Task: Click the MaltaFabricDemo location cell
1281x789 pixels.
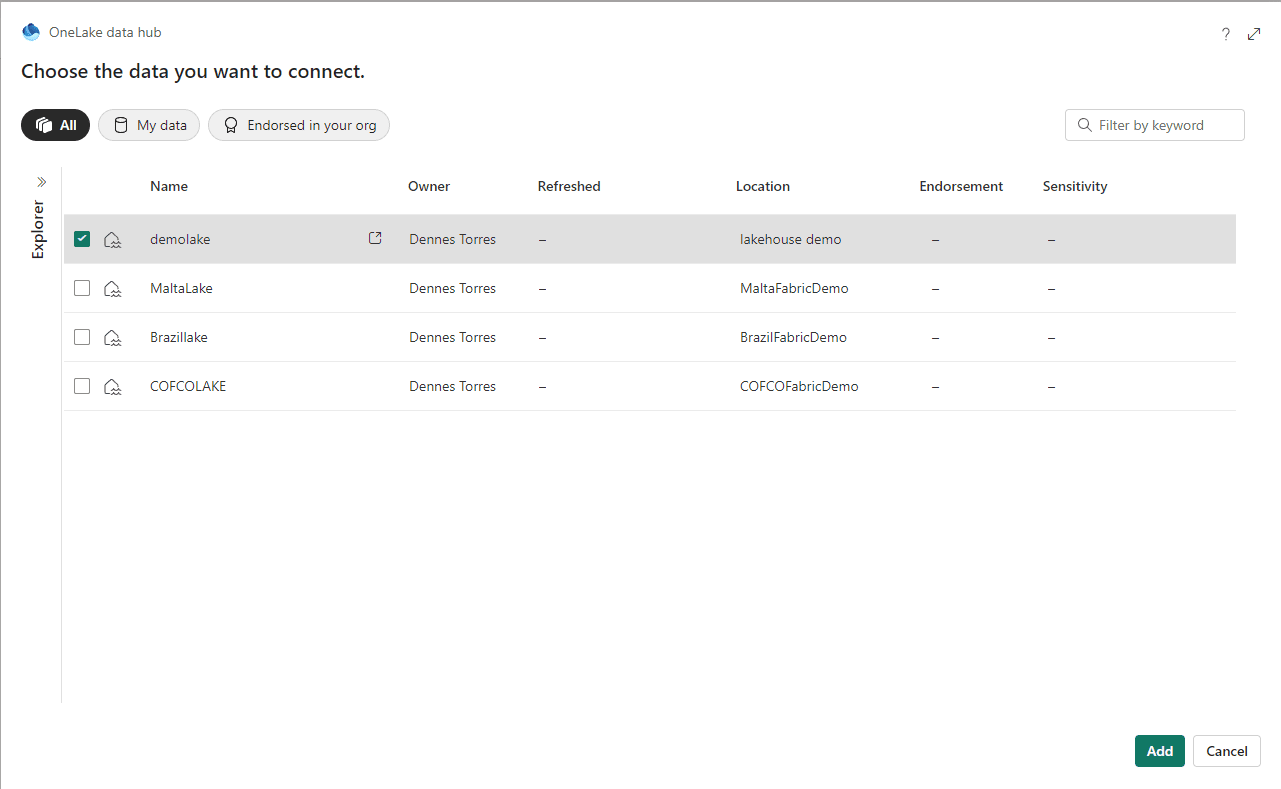Action: point(794,288)
